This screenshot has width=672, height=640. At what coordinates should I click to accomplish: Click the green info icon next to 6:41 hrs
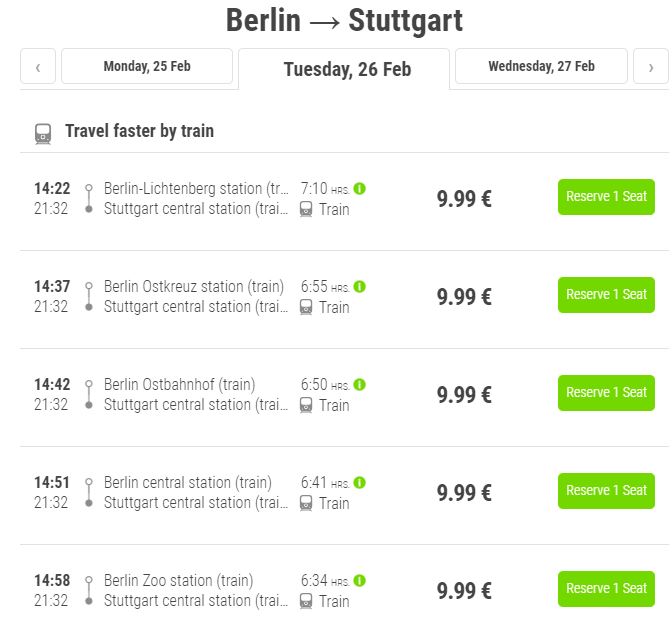click(360, 483)
